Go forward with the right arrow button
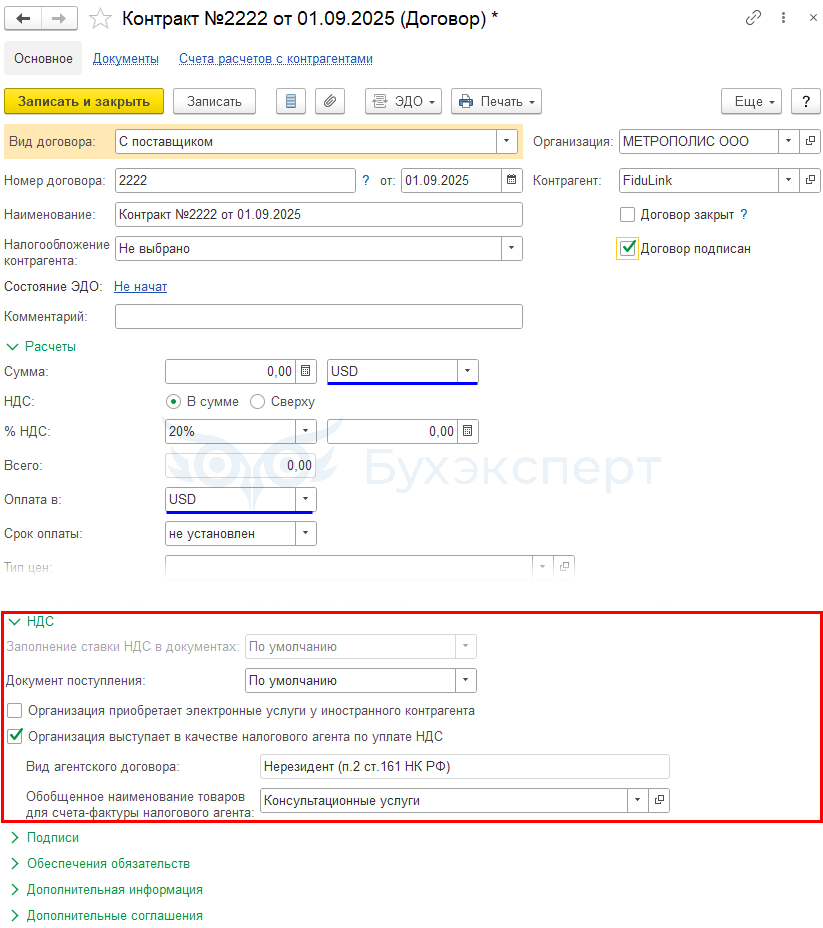This screenshot has height=928, width=823. [59, 18]
